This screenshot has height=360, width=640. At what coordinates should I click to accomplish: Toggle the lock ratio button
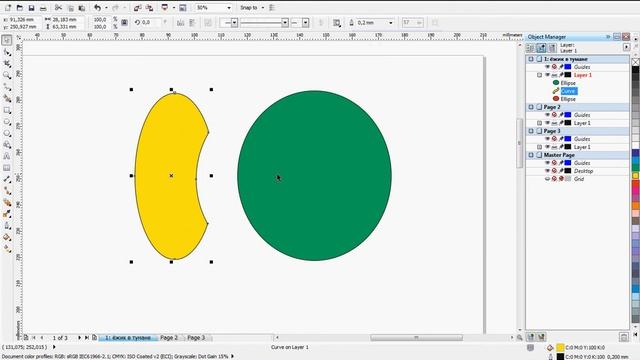[124, 23]
